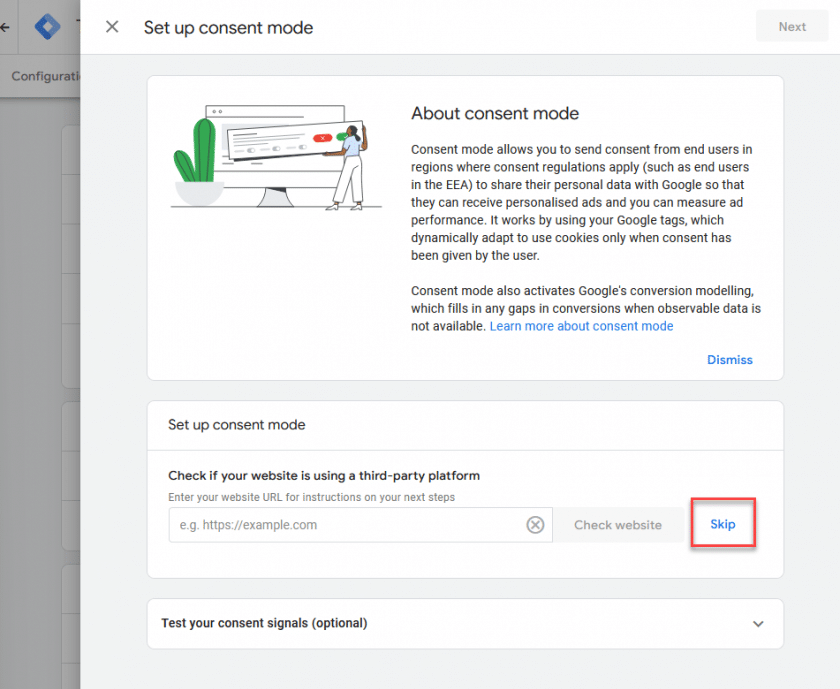
Task: Clear the URL field using the circled X icon
Action: pyautogui.click(x=535, y=525)
